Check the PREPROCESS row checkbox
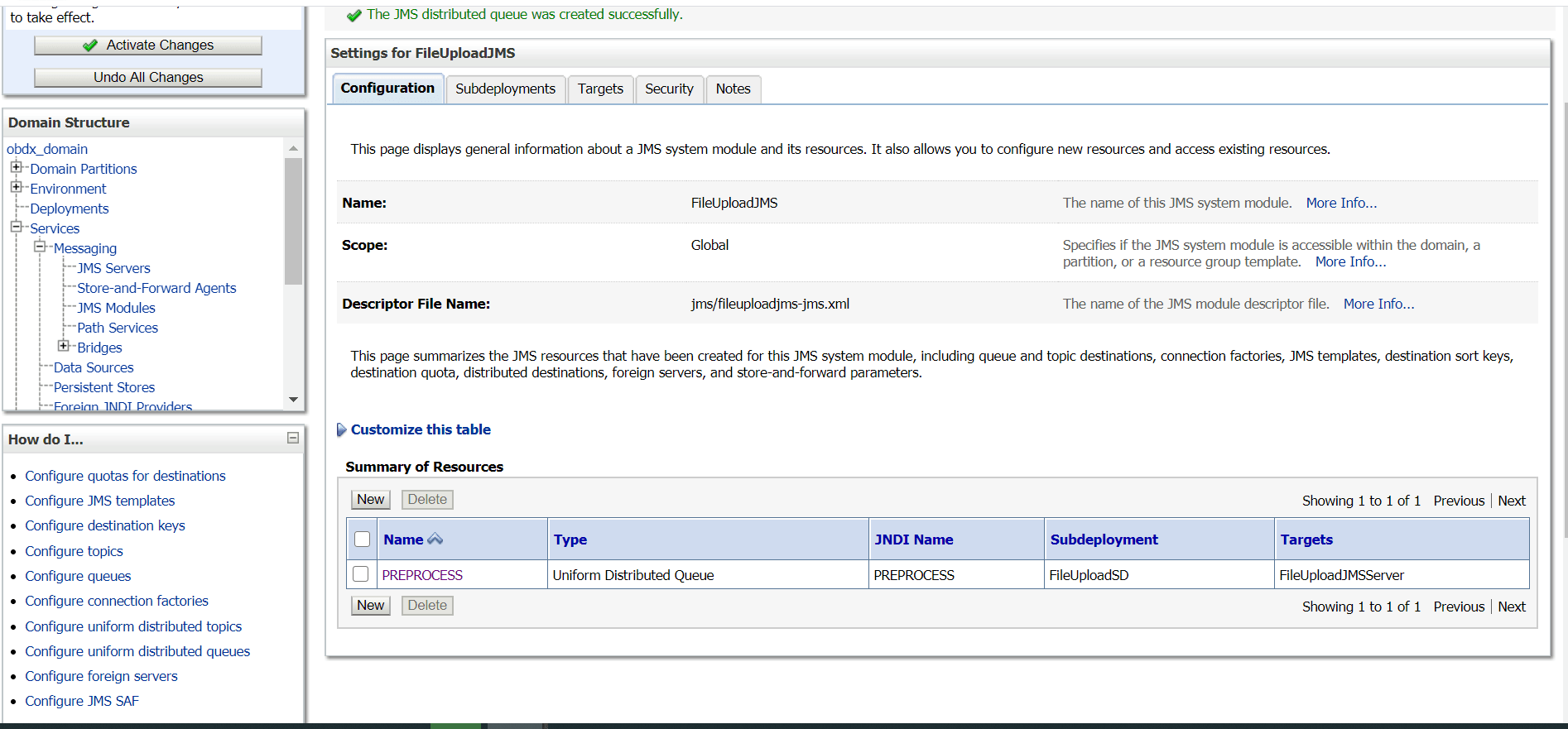 pyautogui.click(x=361, y=573)
